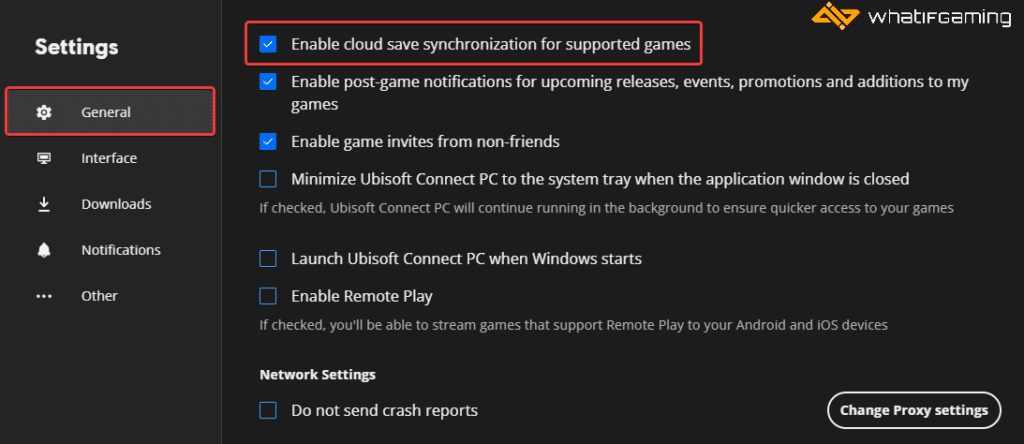Enable minimize to system tray checkbox
Viewport: 1024px width, 444px height.
268,179
